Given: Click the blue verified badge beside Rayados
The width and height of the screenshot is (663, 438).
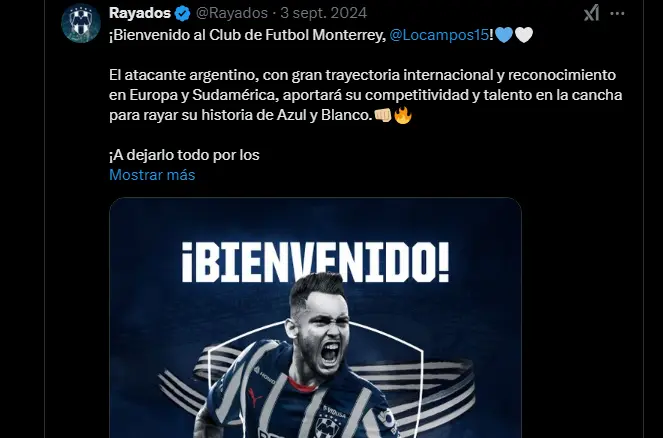Looking at the screenshot, I should (x=183, y=14).
